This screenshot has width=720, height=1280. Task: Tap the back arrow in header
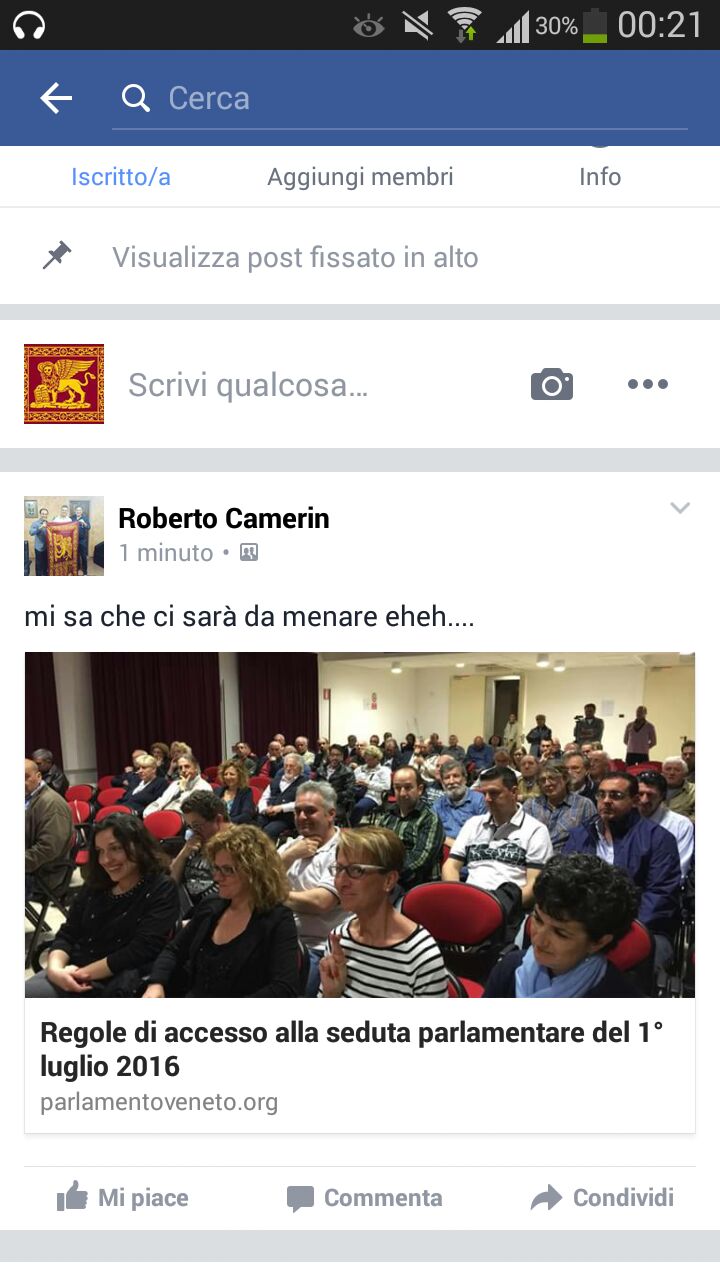click(x=56, y=98)
